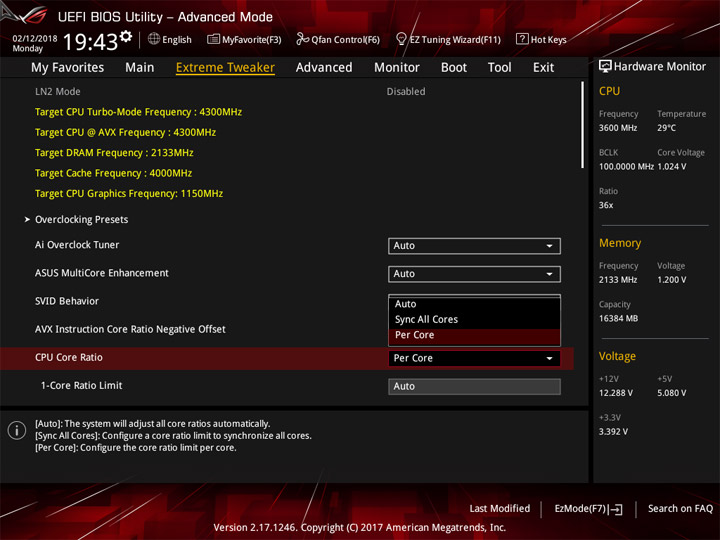The width and height of the screenshot is (720, 540).
Task: Switch to the Main tab
Action: click(140, 68)
